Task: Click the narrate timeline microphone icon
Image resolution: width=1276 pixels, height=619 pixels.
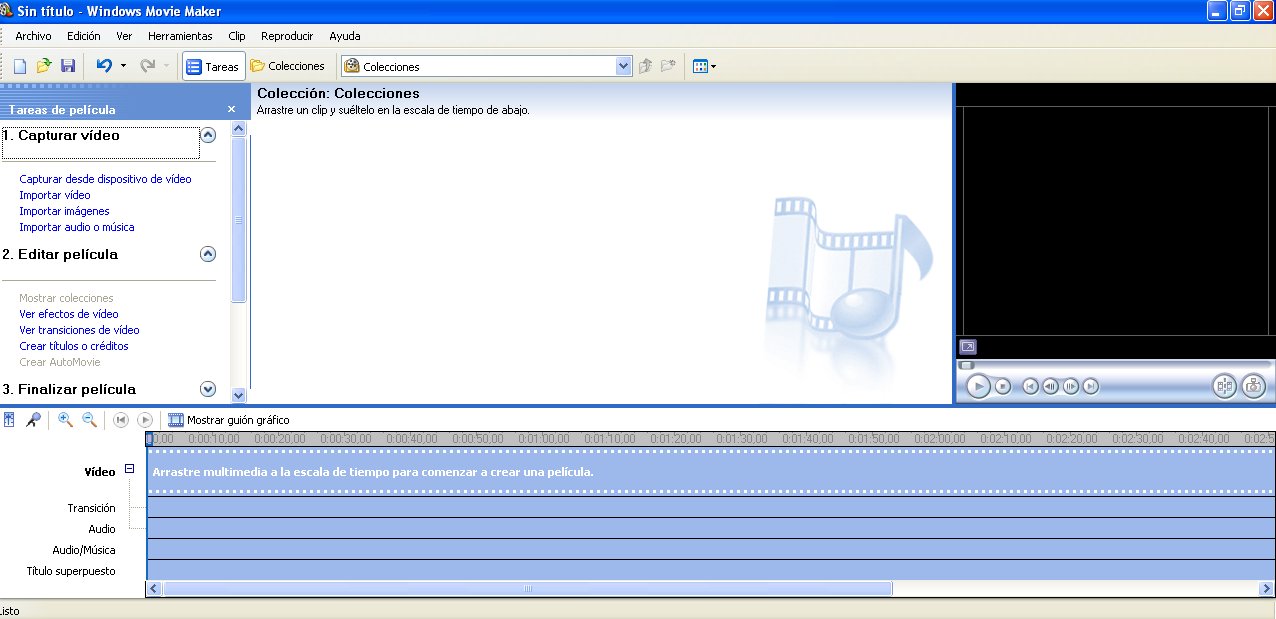Action: coord(34,420)
